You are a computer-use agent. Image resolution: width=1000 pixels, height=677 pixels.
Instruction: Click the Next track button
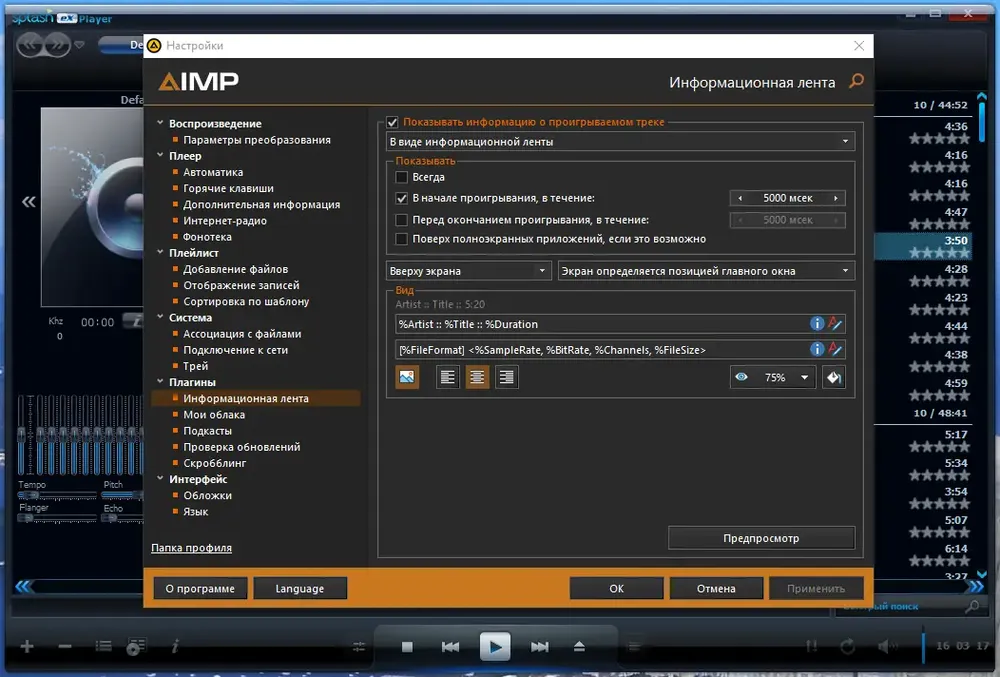click(x=540, y=647)
